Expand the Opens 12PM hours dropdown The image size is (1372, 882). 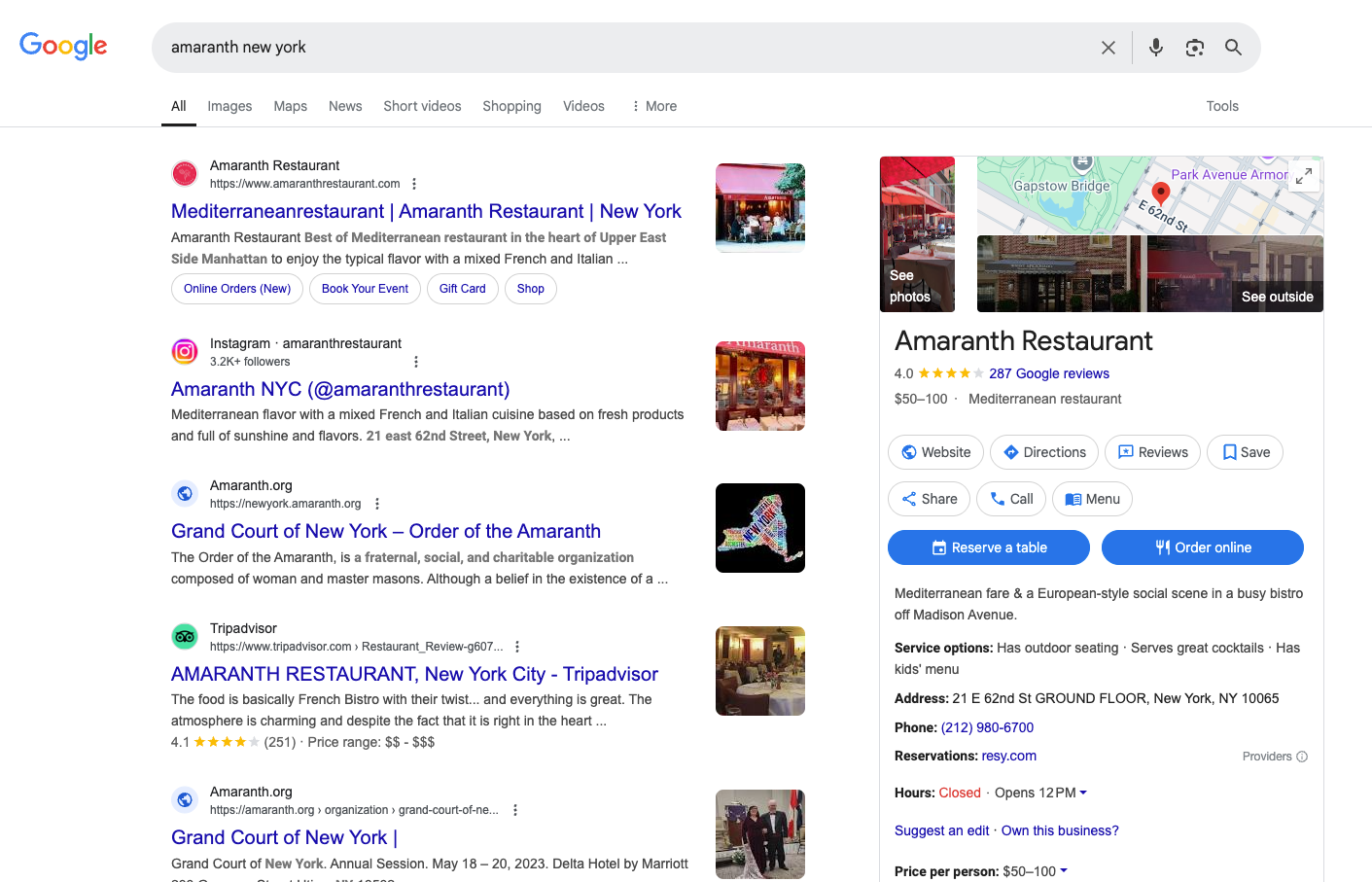coord(1085,793)
